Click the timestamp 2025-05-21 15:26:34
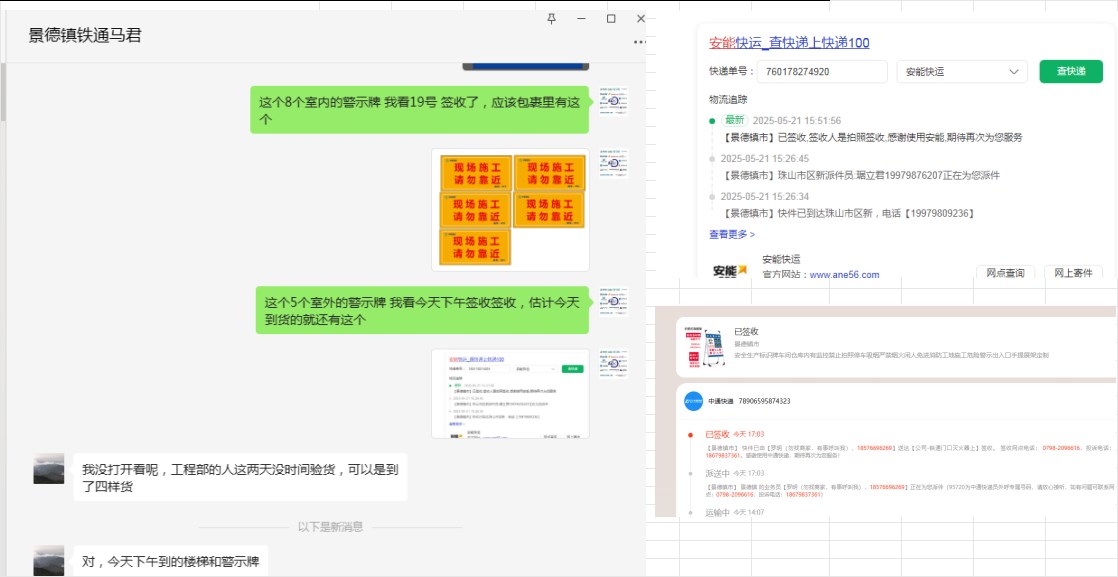 pos(765,196)
